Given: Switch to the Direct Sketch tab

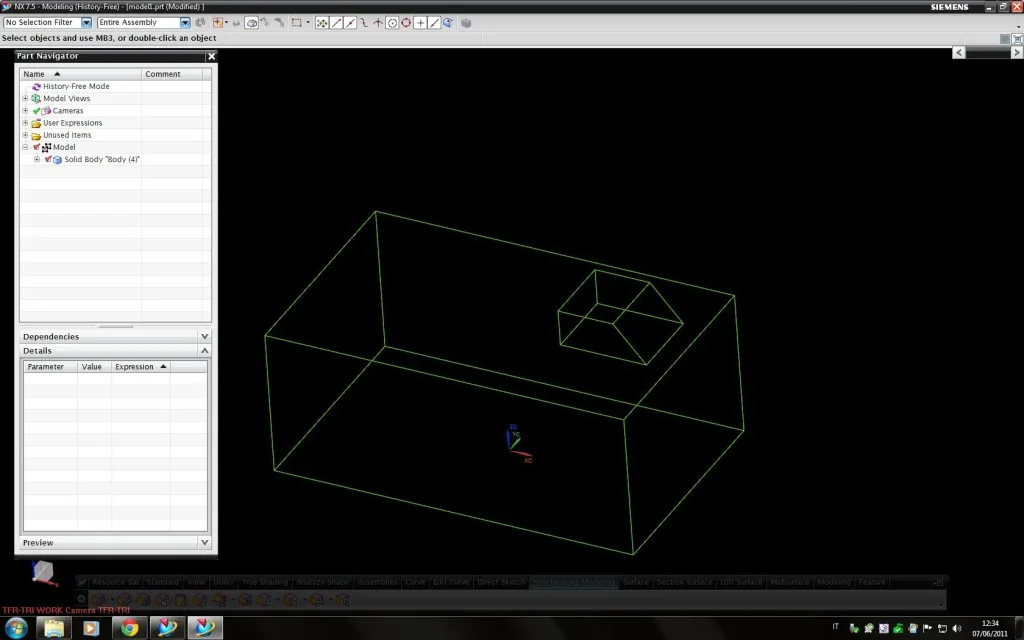Looking at the screenshot, I should [x=501, y=582].
